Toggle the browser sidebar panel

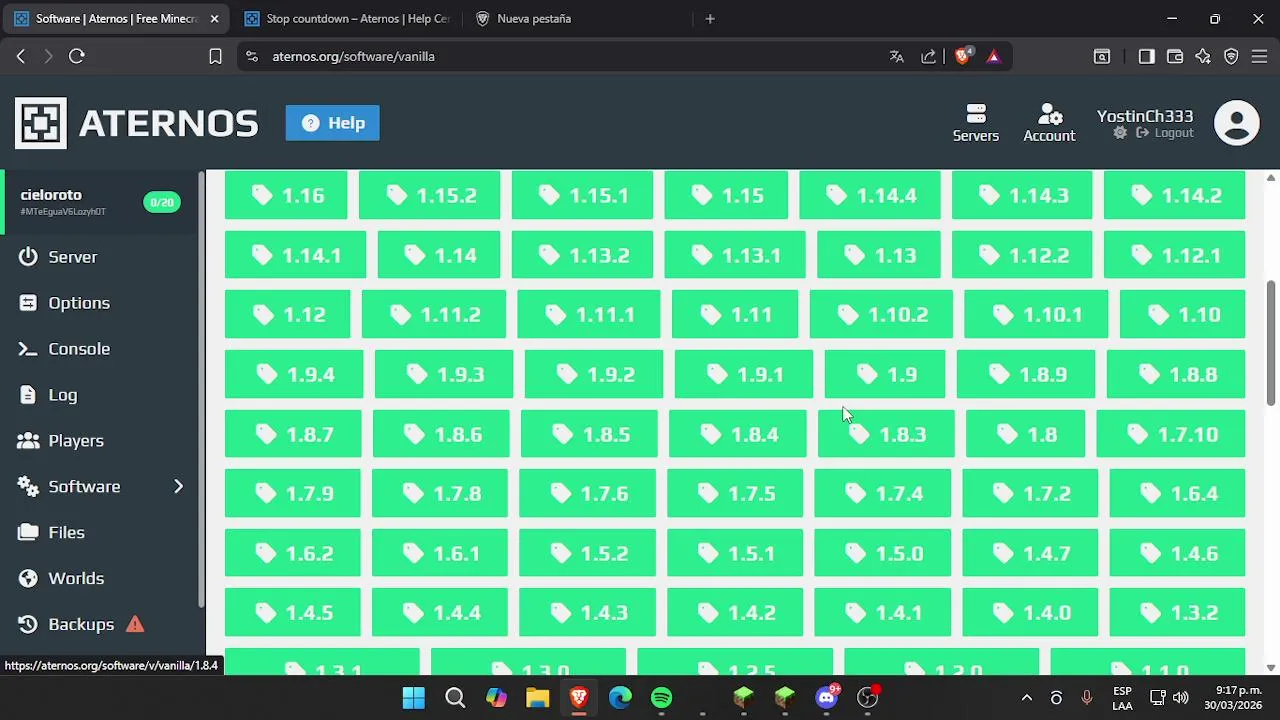coord(1147,57)
